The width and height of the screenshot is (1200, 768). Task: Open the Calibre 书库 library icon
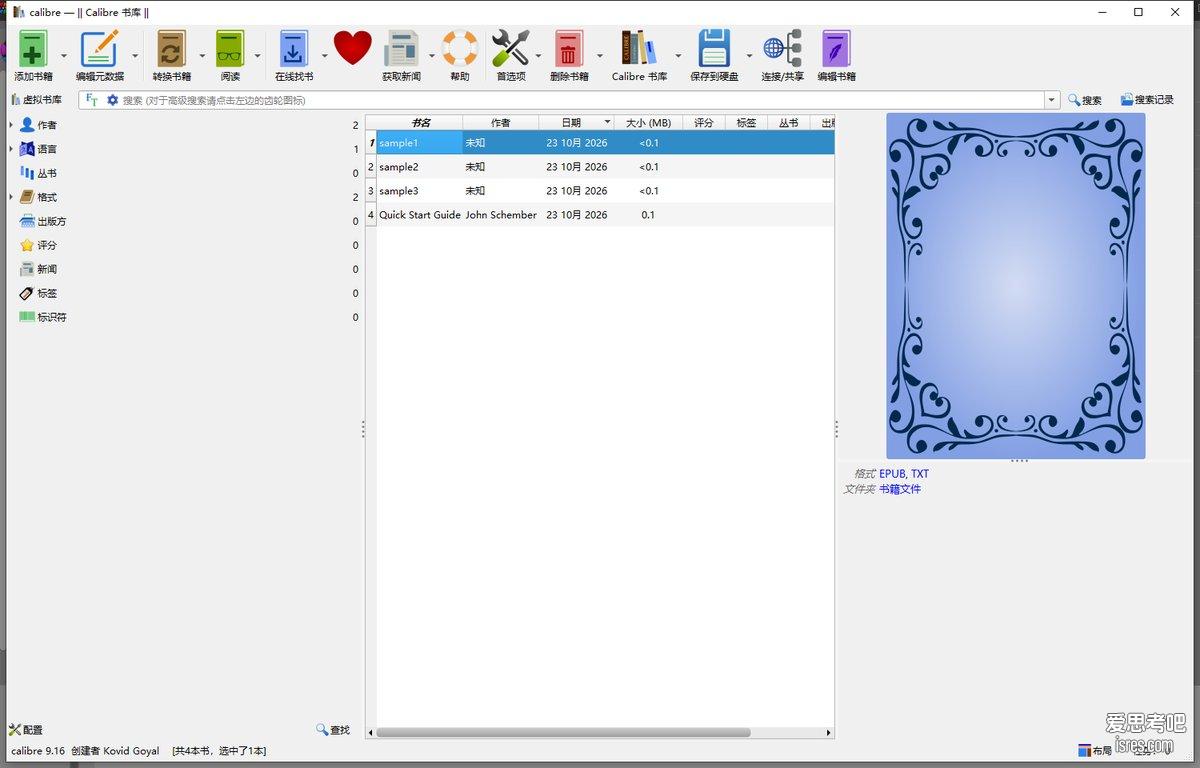(639, 49)
